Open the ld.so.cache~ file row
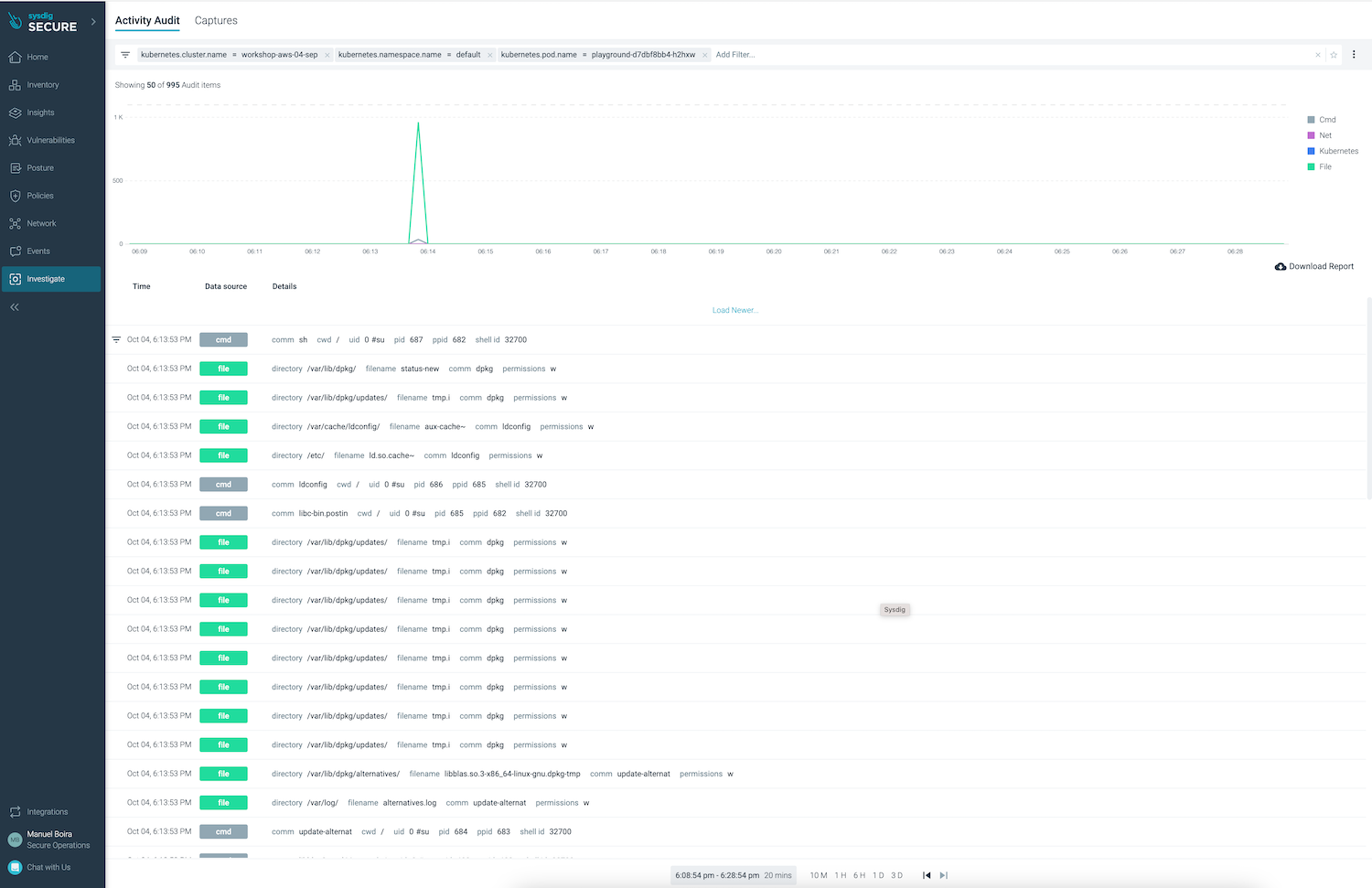Viewport: 1372px width, 888px height. click(736, 455)
